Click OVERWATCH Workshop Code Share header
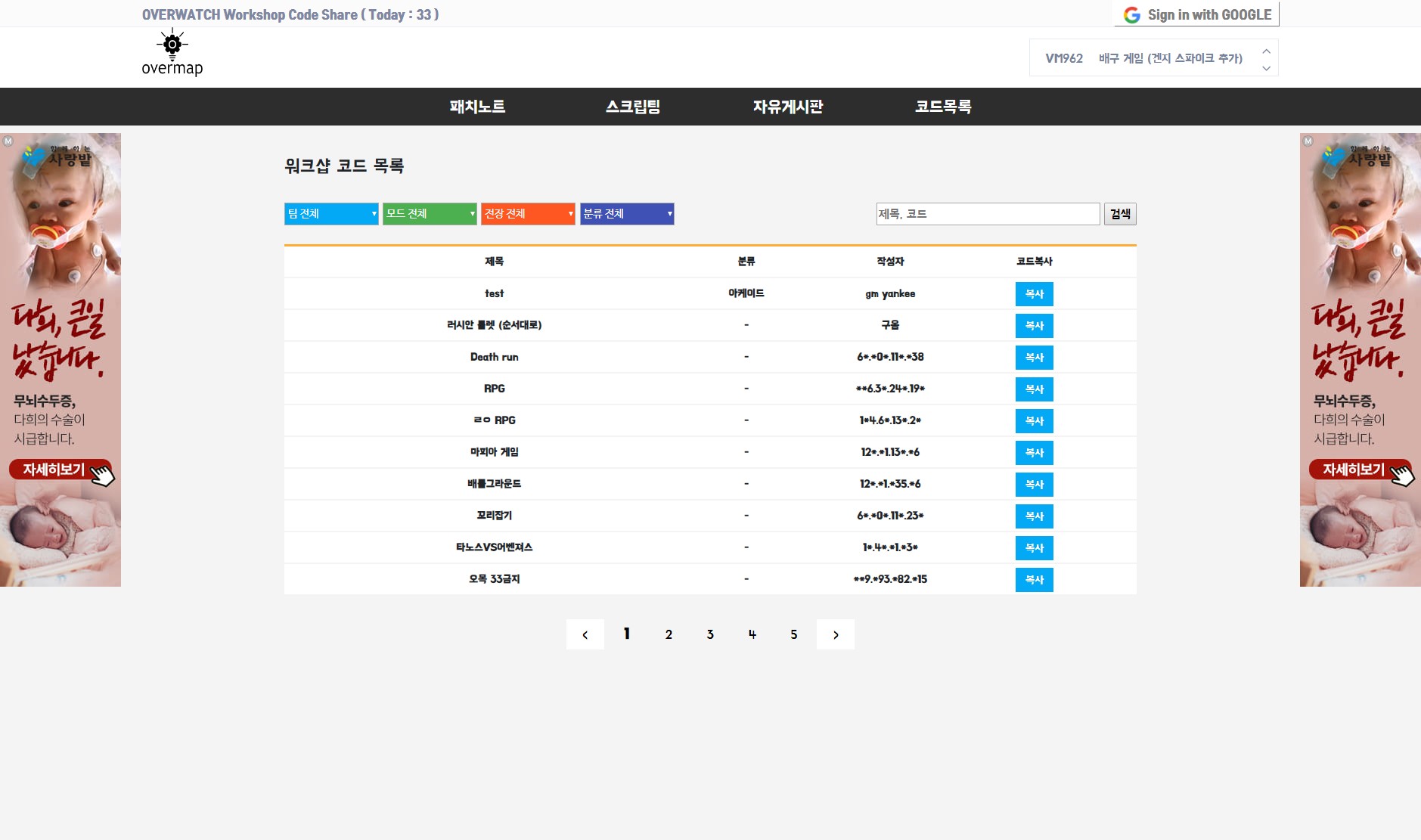This screenshot has height=840, width=1421. (x=290, y=14)
